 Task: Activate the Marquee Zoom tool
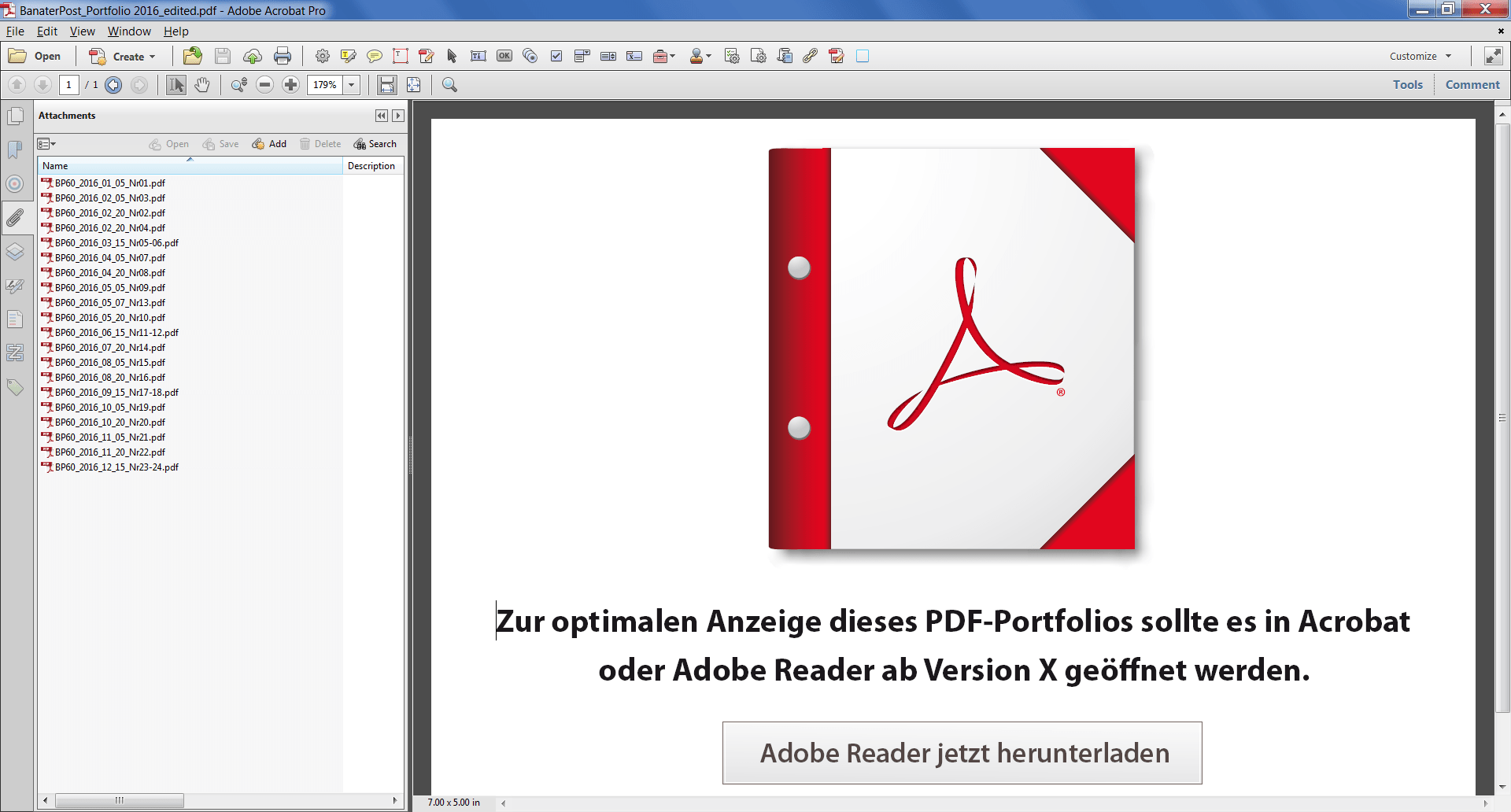click(237, 84)
